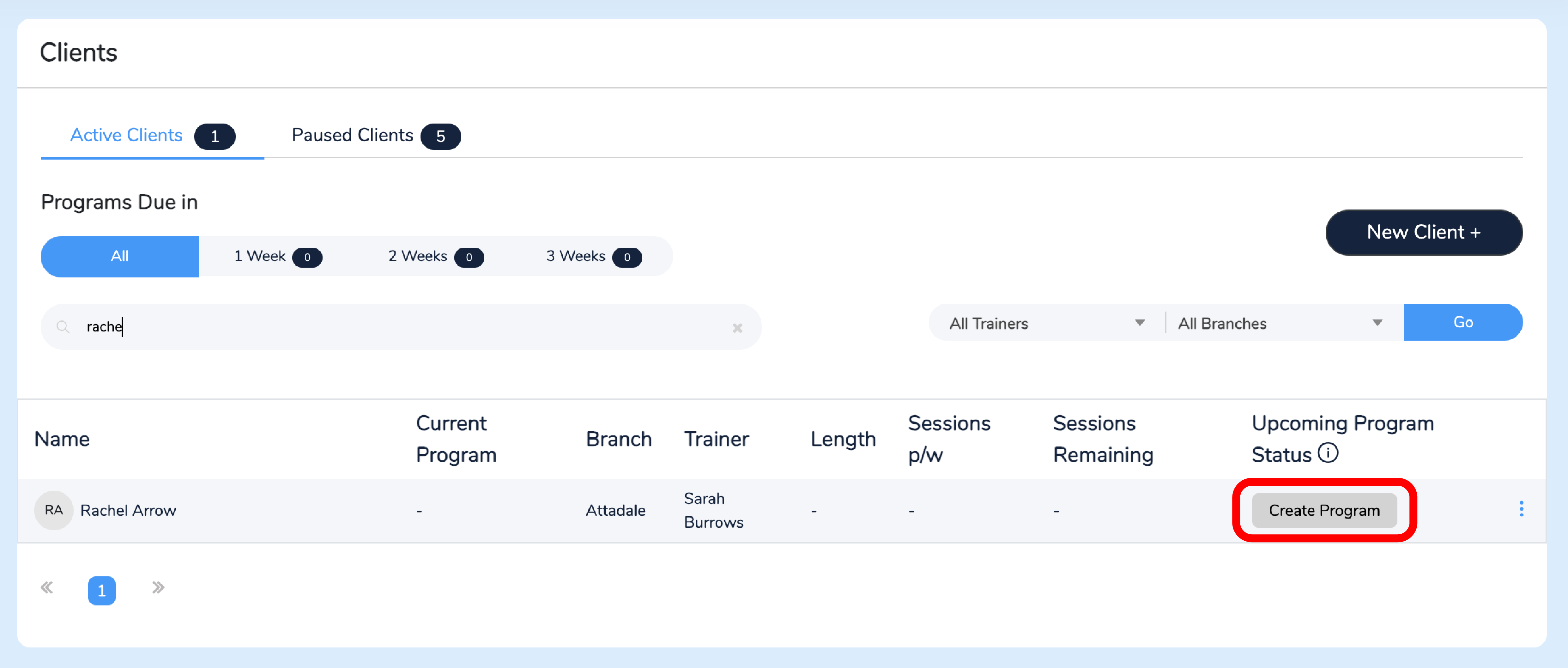Click the Upcoming Program Status info icon
Screen dimensions: 1568x668
tap(1328, 453)
